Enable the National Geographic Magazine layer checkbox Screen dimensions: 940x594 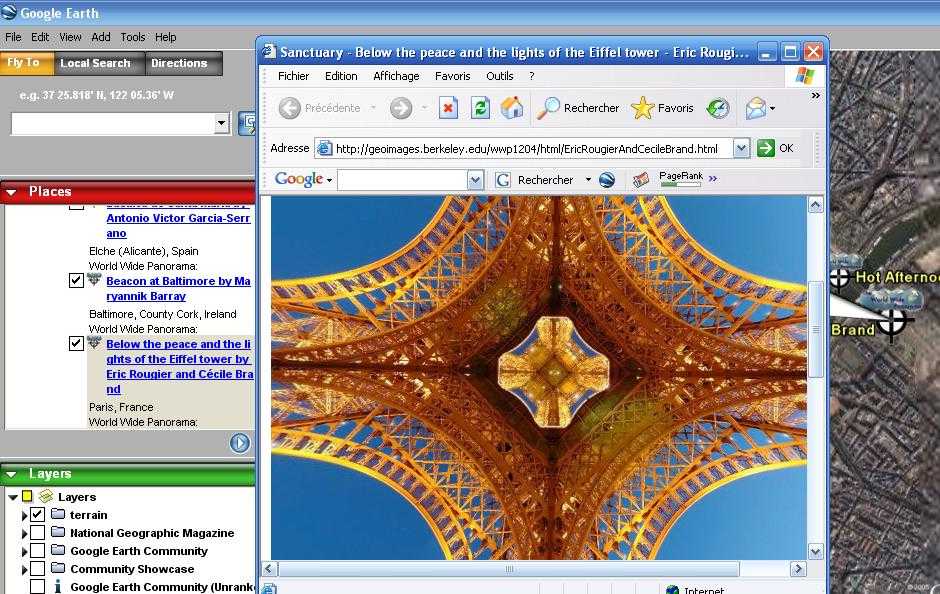coord(37,533)
